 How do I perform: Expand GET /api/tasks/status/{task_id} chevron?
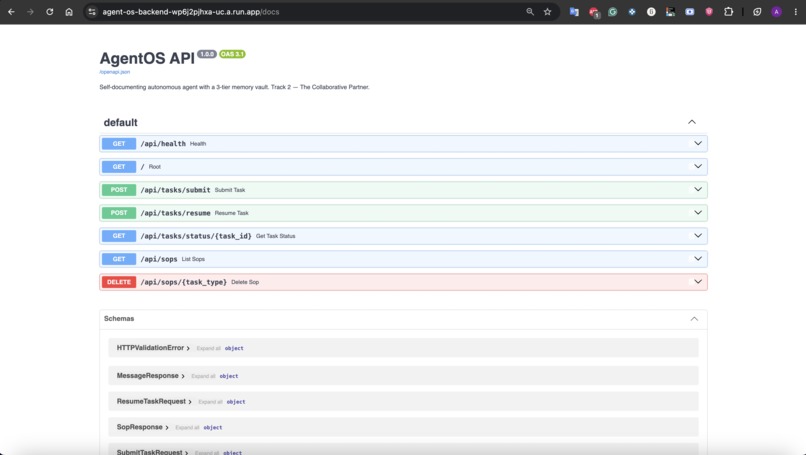point(698,236)
